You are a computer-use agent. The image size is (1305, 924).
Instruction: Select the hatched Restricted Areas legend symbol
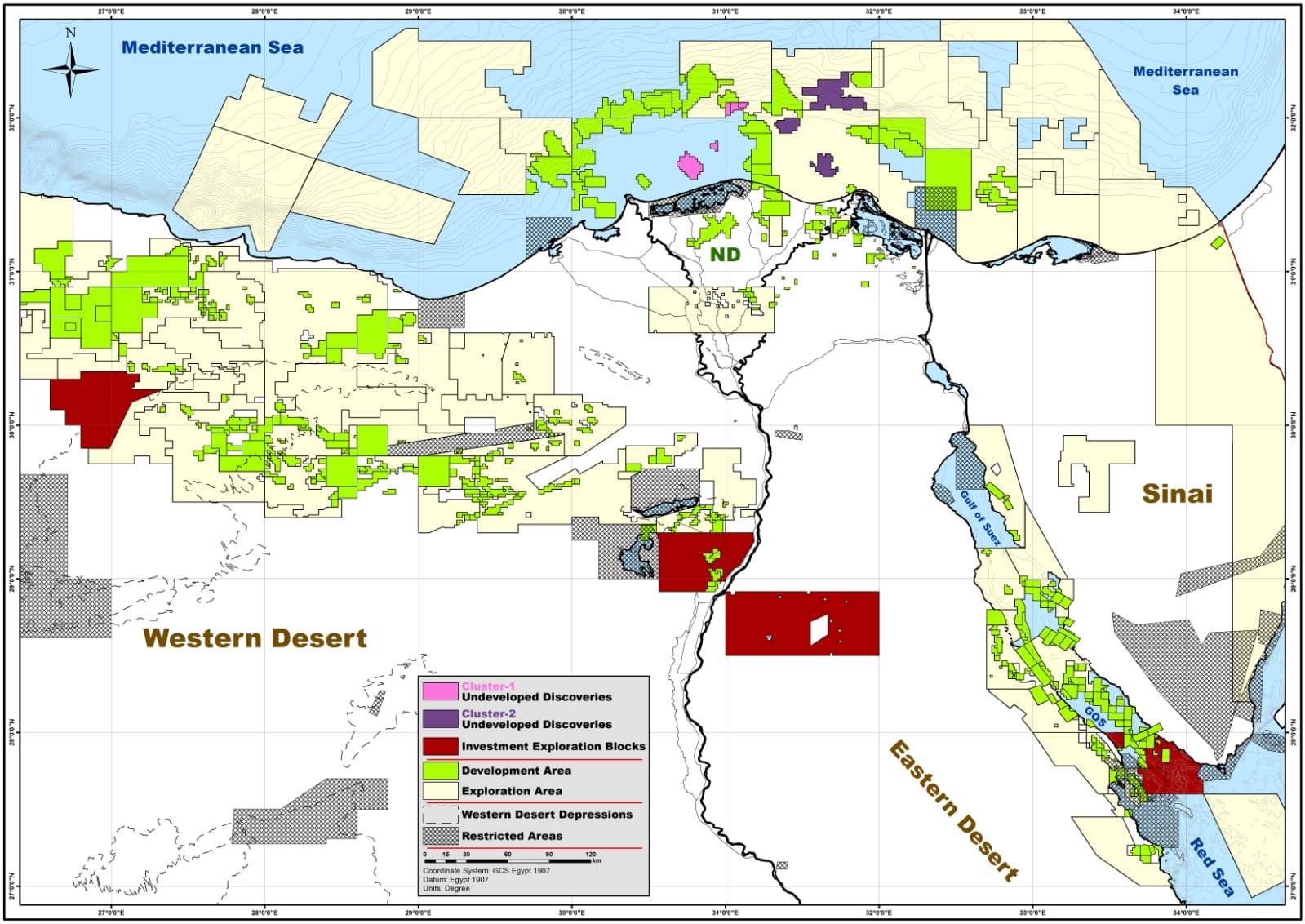pos(440,836)
